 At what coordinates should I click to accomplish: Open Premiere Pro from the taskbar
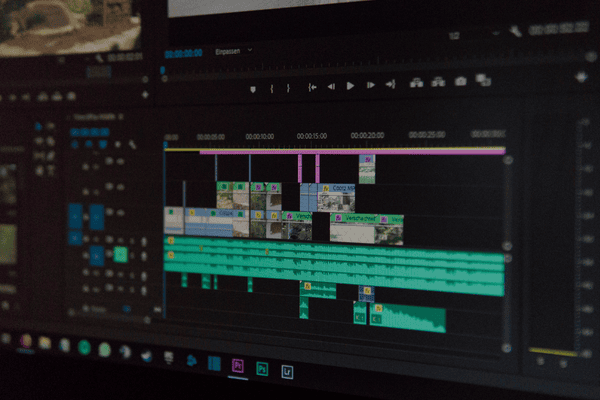click(238, 365)
